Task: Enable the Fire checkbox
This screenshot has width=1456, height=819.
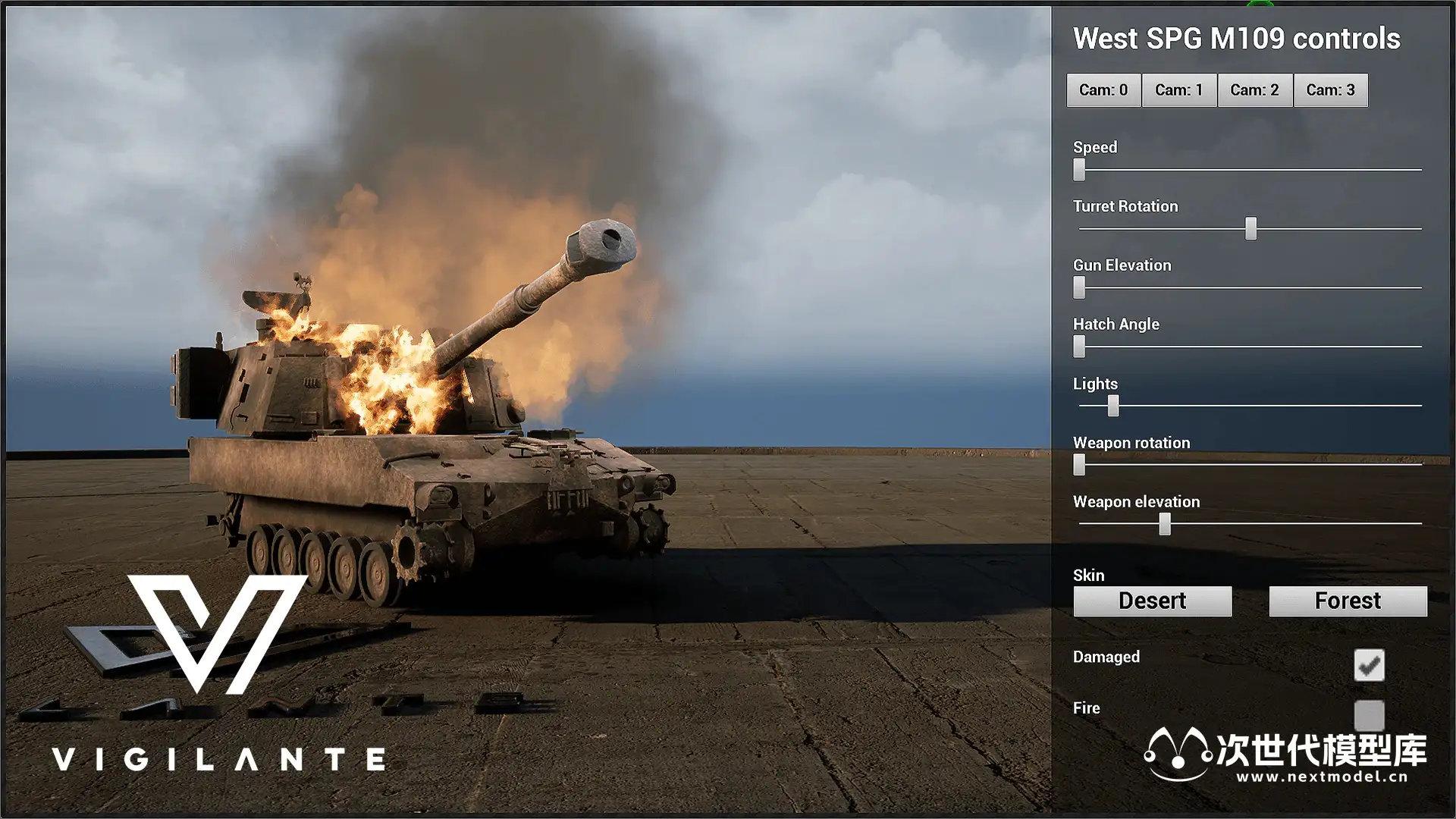Action: 1369,715
